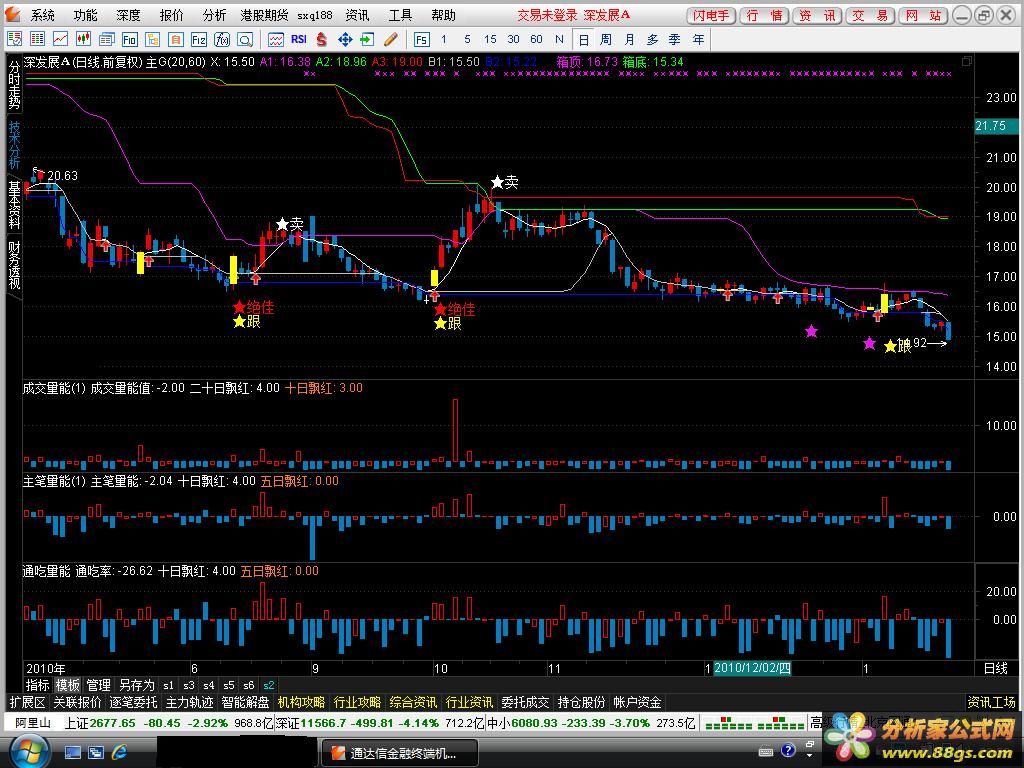Click the 资讯工场 link

991,702
